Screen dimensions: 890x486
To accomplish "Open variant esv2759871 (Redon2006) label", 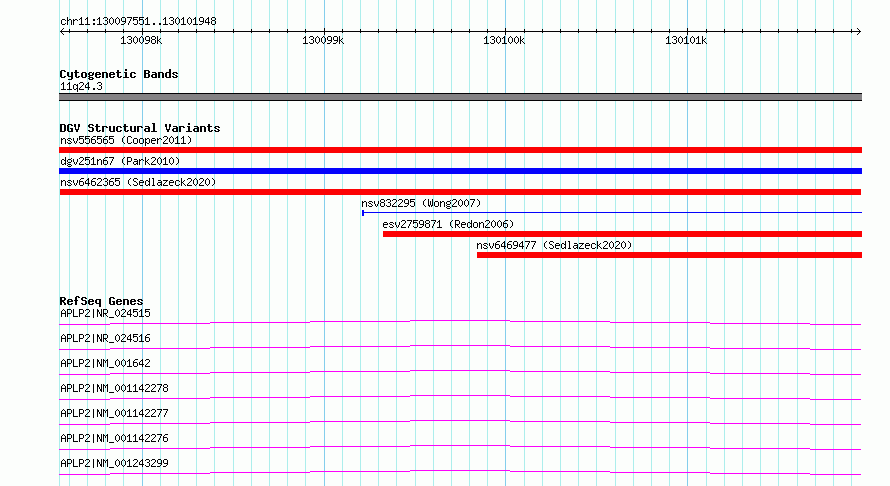I will tap(448, 224).
